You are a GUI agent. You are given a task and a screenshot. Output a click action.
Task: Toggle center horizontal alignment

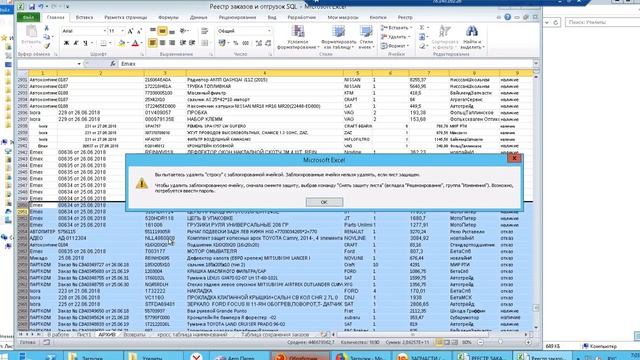click(162, 43)
